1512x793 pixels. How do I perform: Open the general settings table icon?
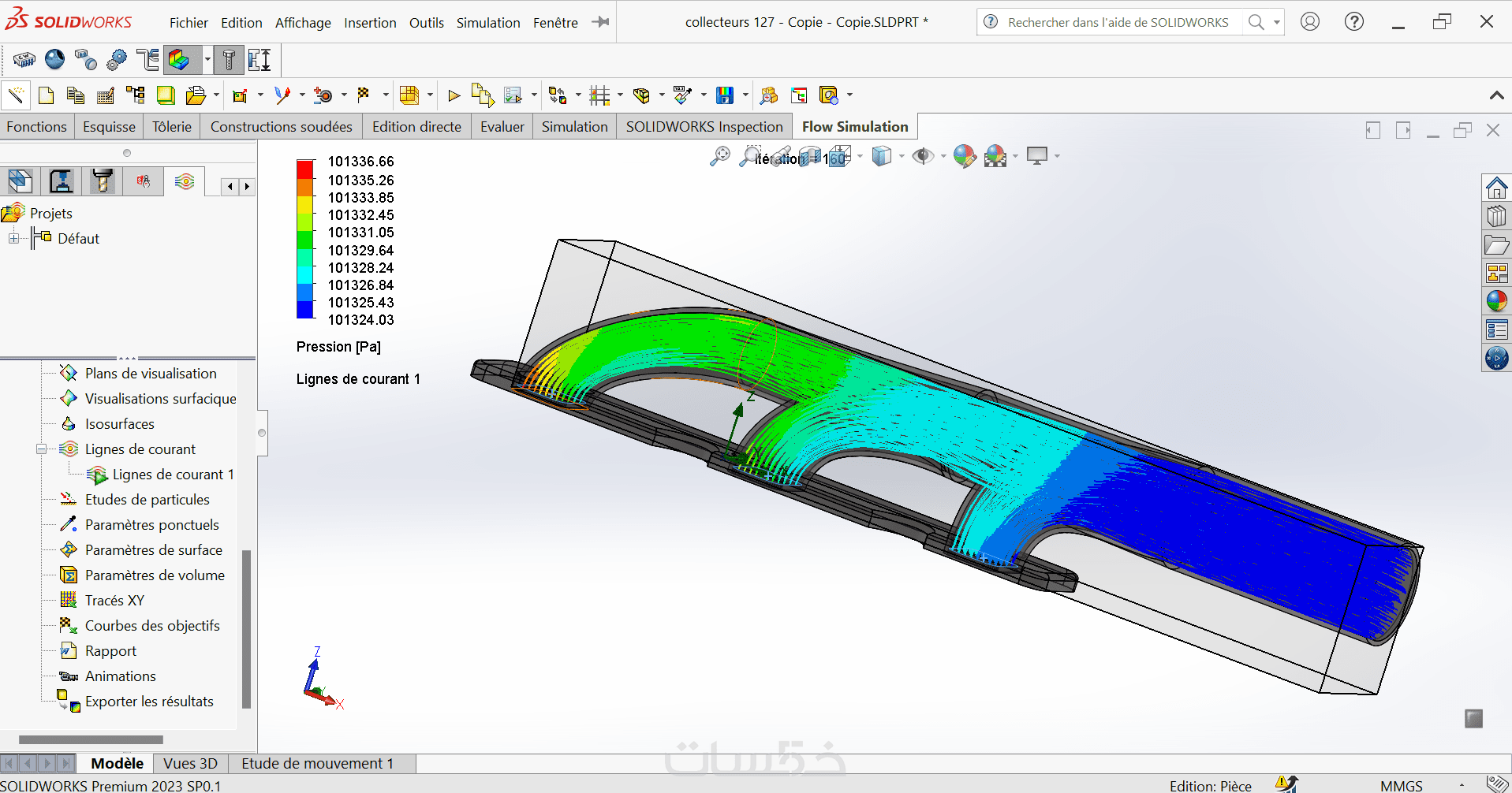[x=105, y=95]
